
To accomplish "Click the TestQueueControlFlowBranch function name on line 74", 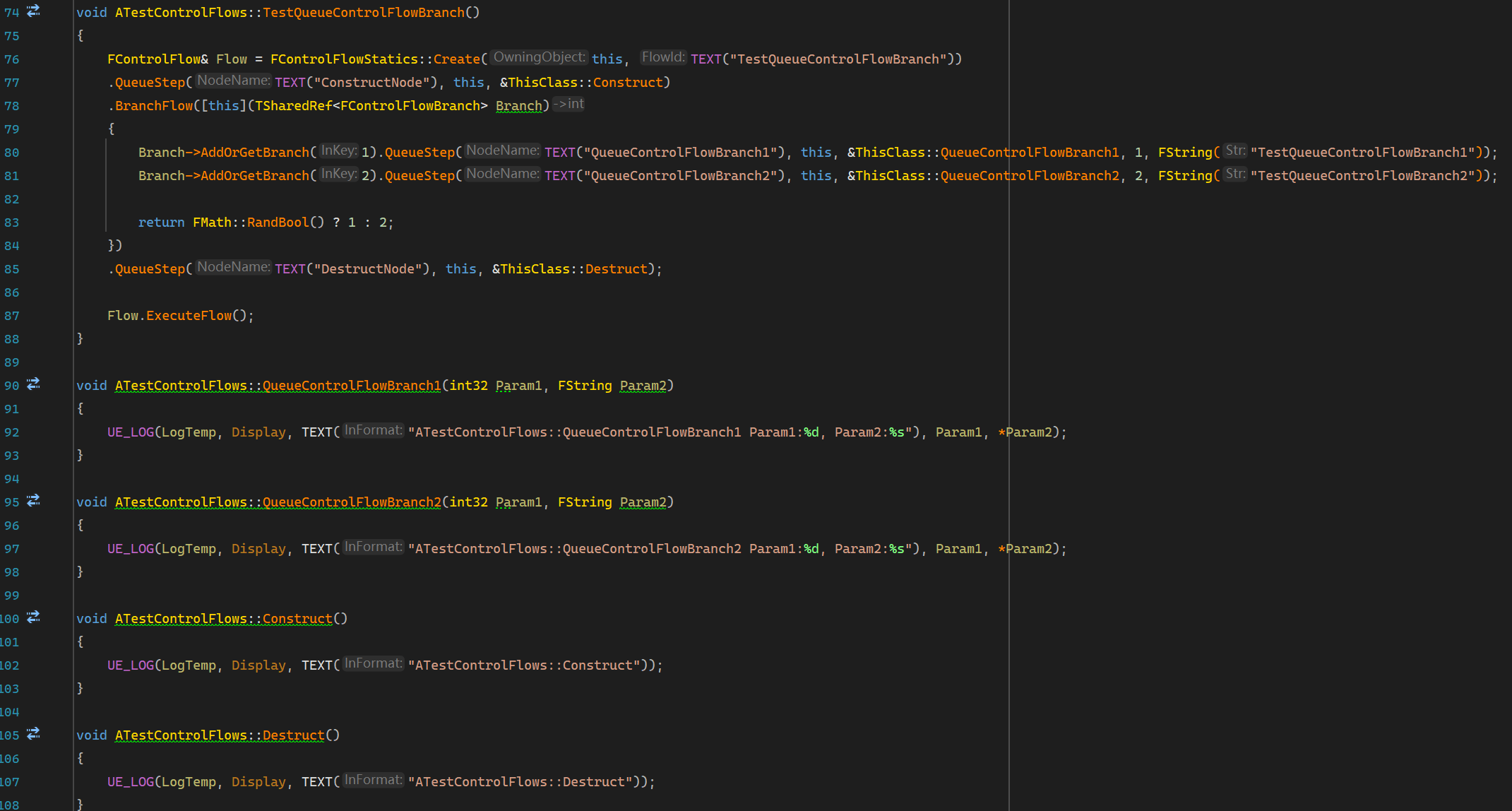I will 364,13.
